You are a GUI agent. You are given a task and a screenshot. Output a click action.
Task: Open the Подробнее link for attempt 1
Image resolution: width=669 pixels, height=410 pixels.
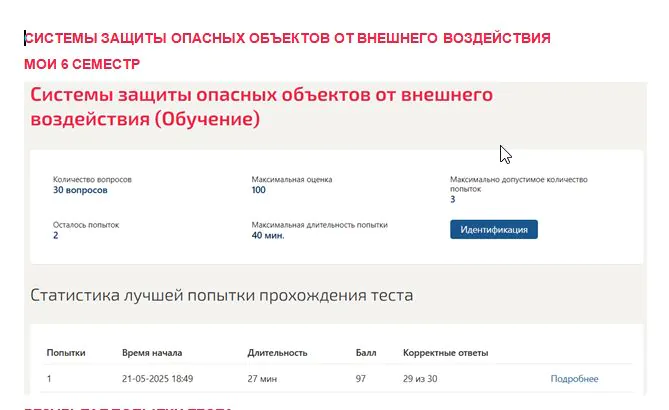(x=574, y=379)
